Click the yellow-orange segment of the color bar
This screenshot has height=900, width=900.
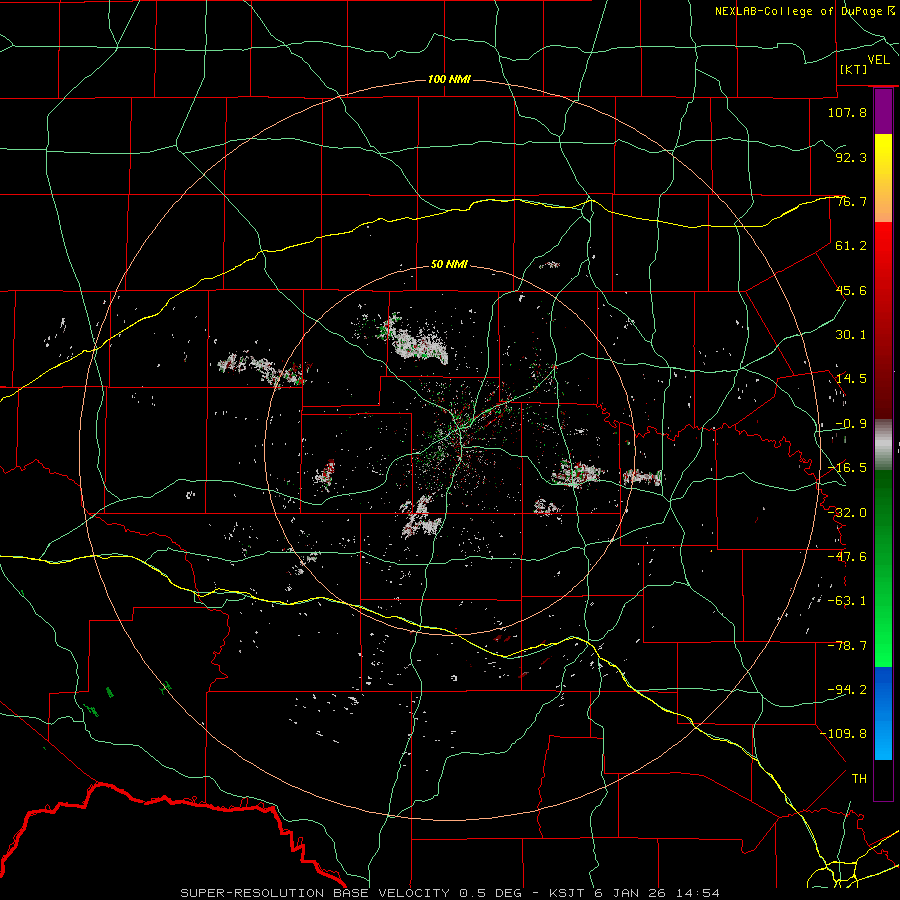(x=883, y=178)
